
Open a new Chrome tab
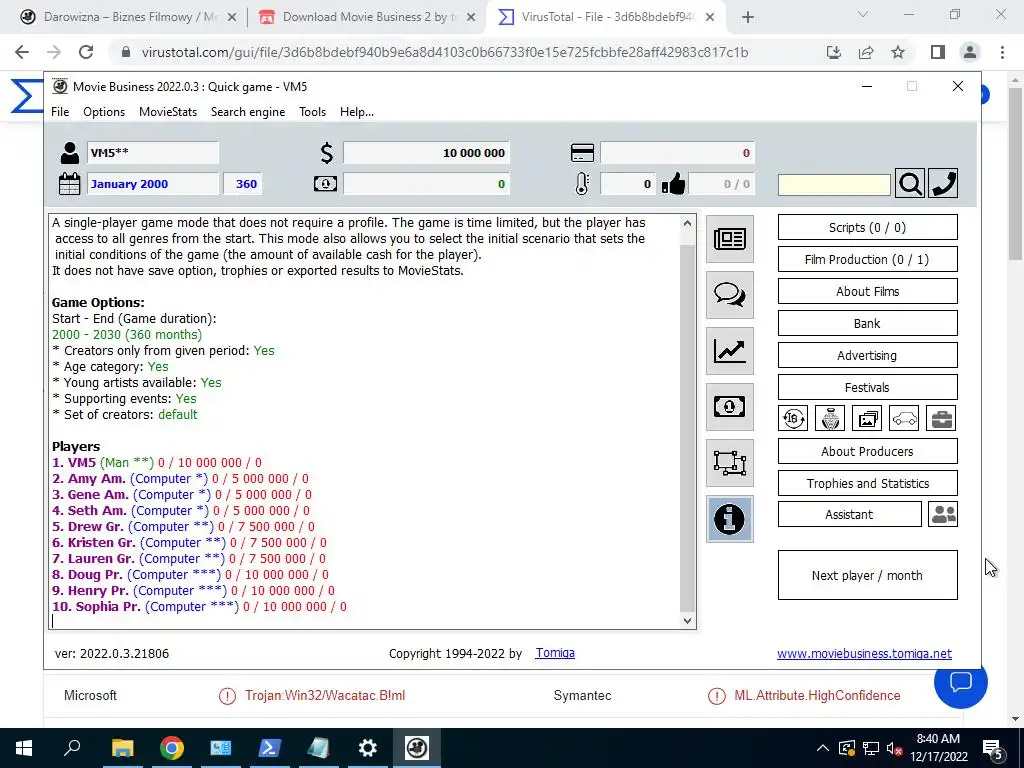[748, 18]
